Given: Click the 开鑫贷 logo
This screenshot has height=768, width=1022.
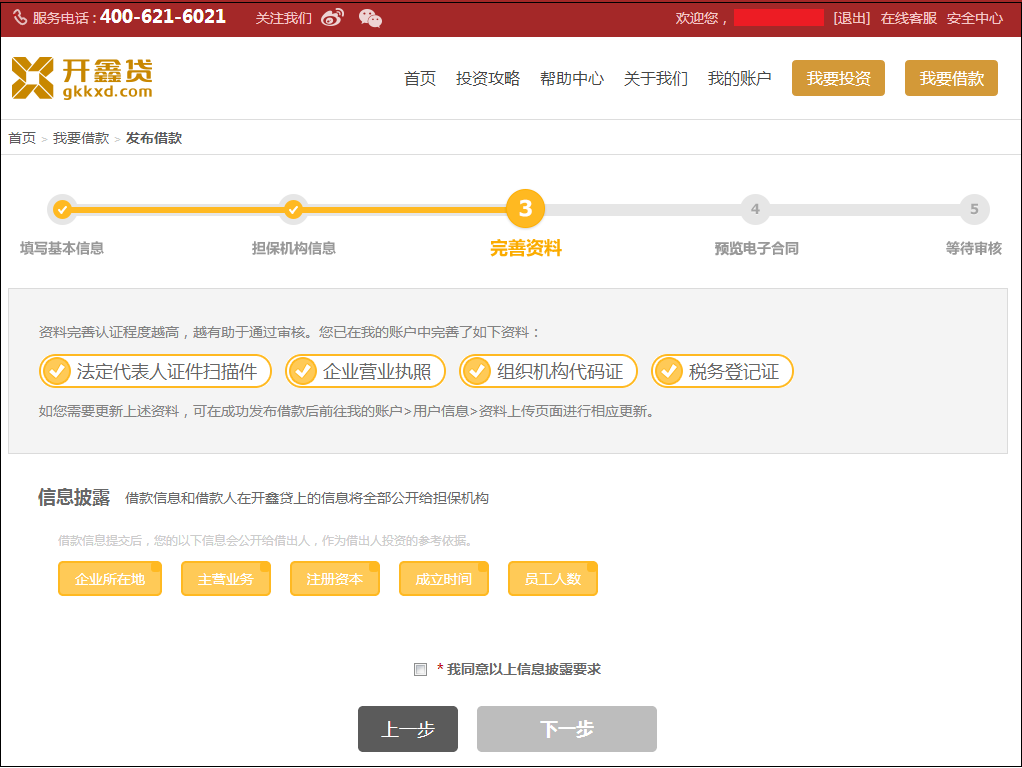Looking at the screenshot, I should [82, 78].
